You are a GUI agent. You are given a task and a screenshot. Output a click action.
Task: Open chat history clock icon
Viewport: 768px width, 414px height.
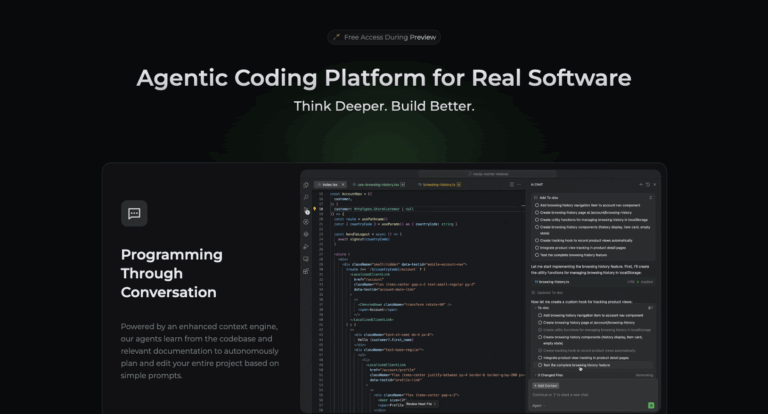click(x=648, y=185)
